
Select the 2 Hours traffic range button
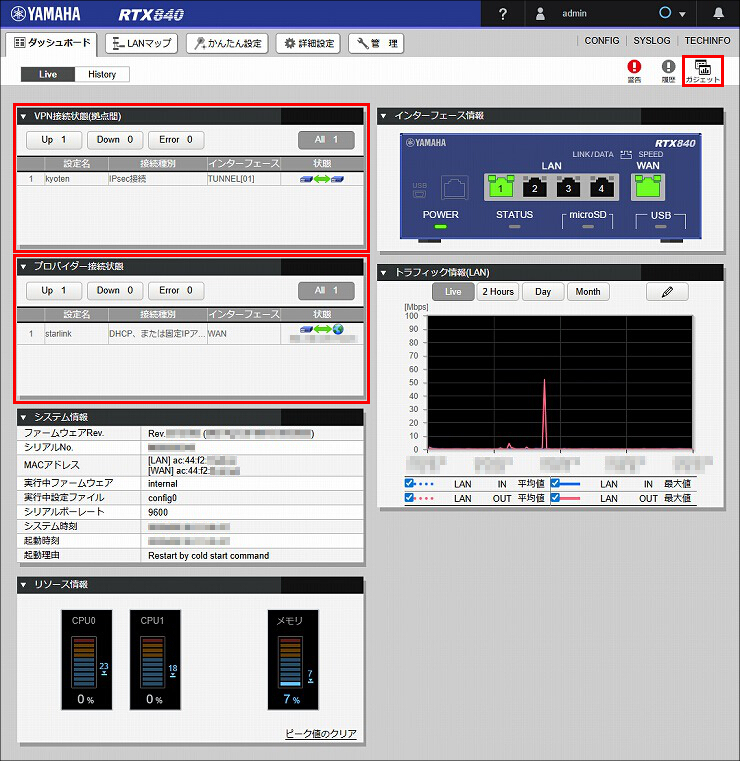coord(497,292)
